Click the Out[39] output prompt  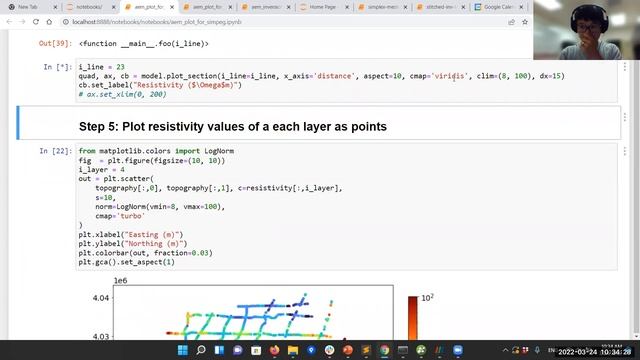(x=55, y=43)
